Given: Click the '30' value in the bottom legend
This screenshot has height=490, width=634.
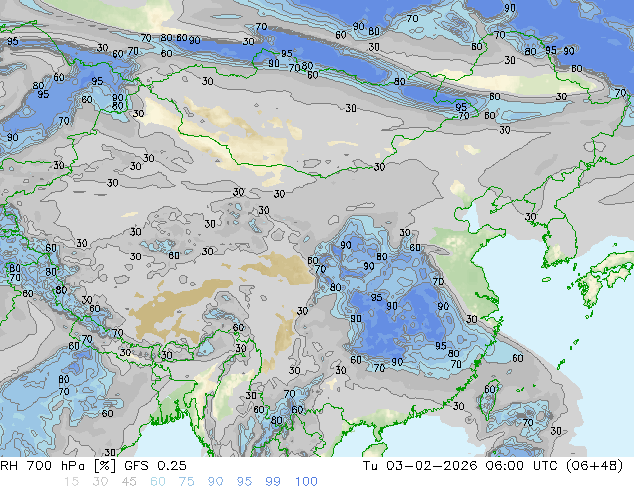Looking at the screenshot, I should point(100,482).
